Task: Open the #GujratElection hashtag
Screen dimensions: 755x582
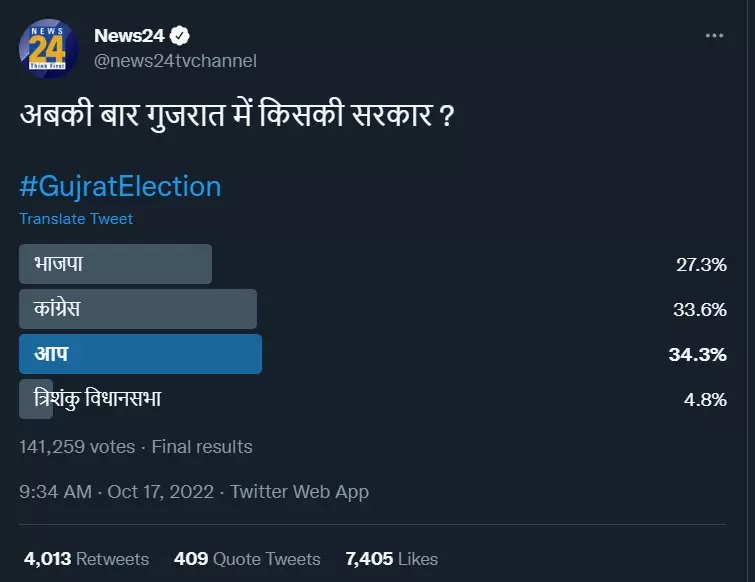Action: pyautogui.click(x=120, y=187)
